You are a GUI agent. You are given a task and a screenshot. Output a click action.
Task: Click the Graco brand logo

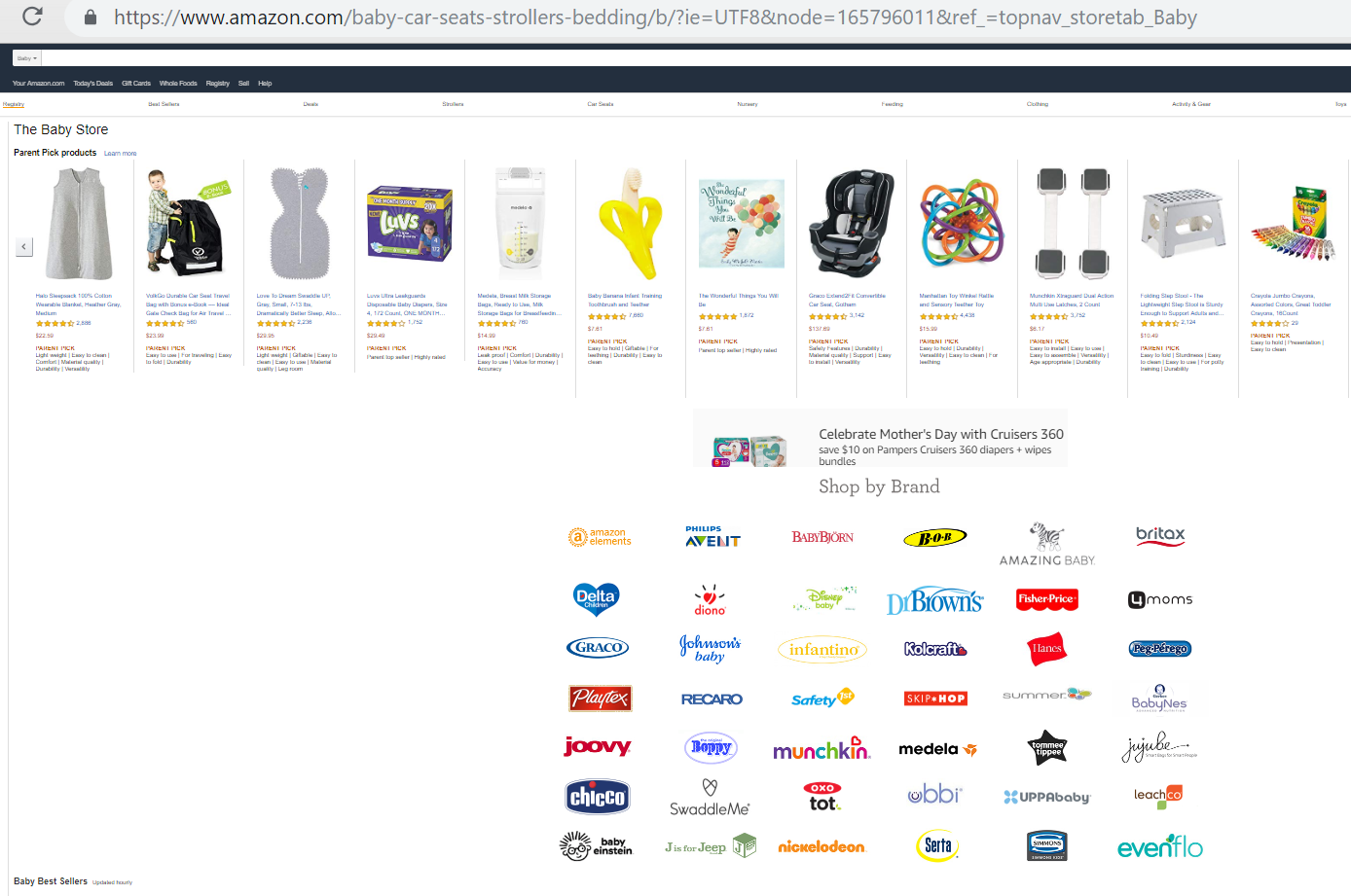coord(598,648)
